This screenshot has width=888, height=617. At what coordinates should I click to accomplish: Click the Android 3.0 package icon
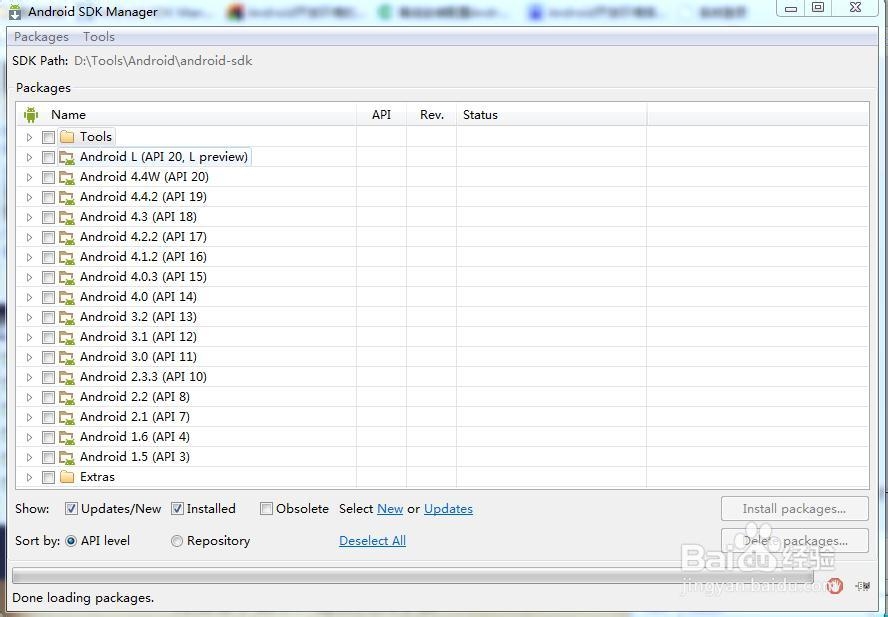[67, 358]
